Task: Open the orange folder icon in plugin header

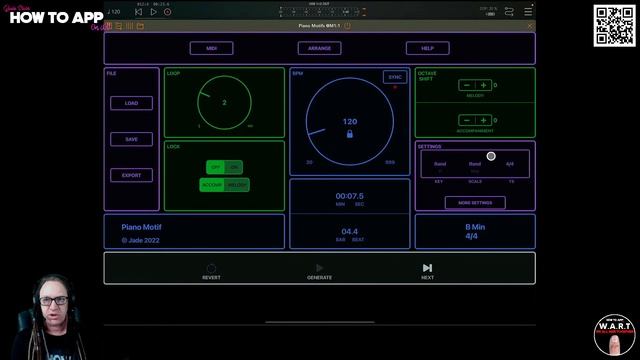Action: [x=140, y=26]
